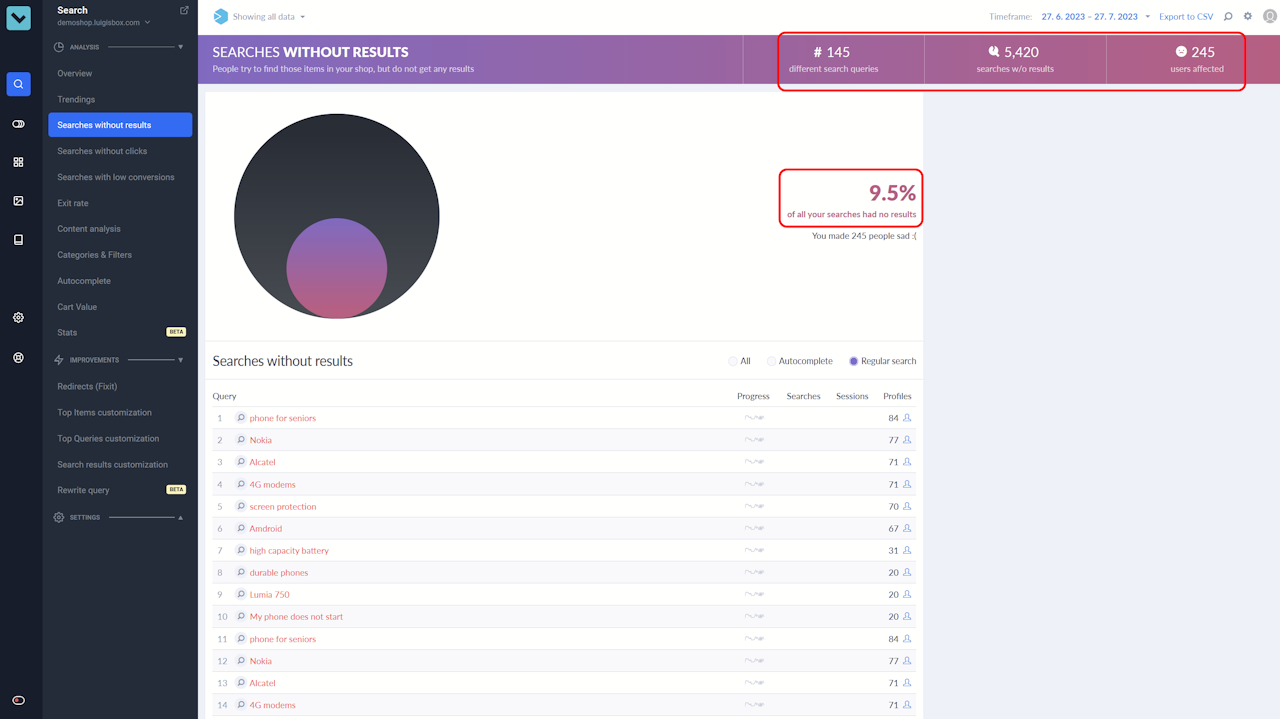Go to Exit rate in sidebar

pos(73,203)
